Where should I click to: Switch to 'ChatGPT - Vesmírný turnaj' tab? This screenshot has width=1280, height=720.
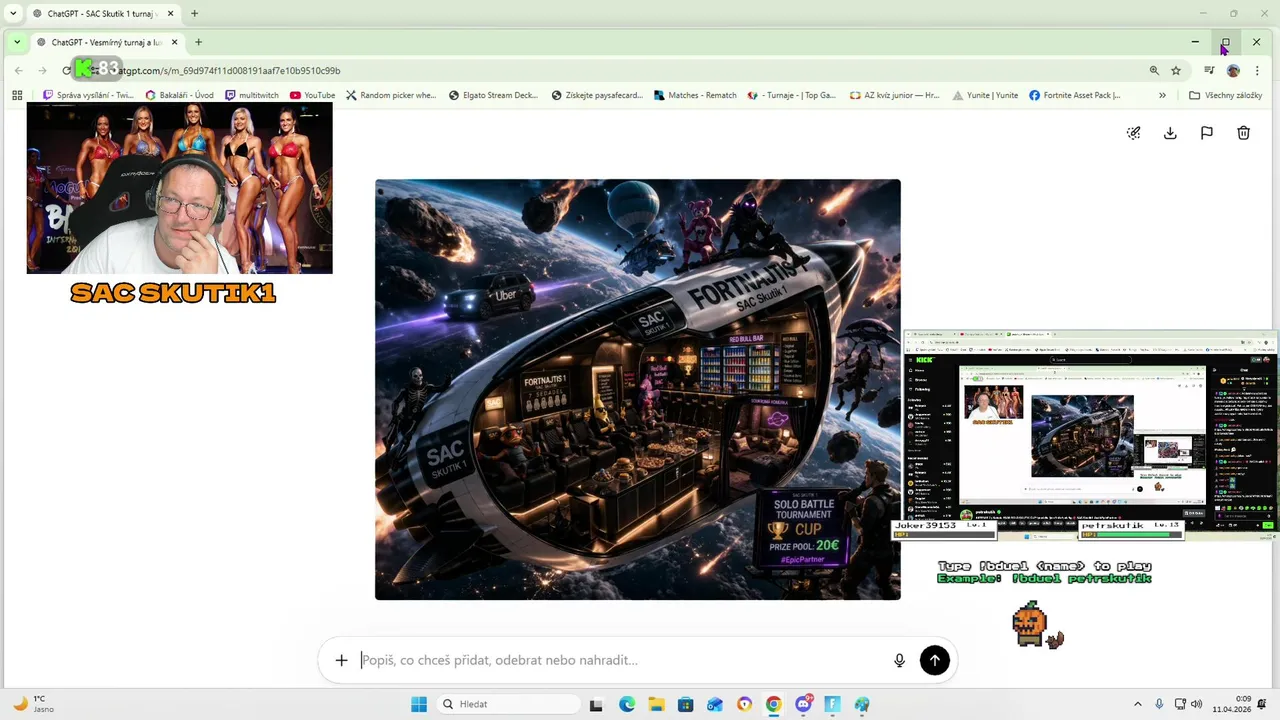[x=105, y=42]
